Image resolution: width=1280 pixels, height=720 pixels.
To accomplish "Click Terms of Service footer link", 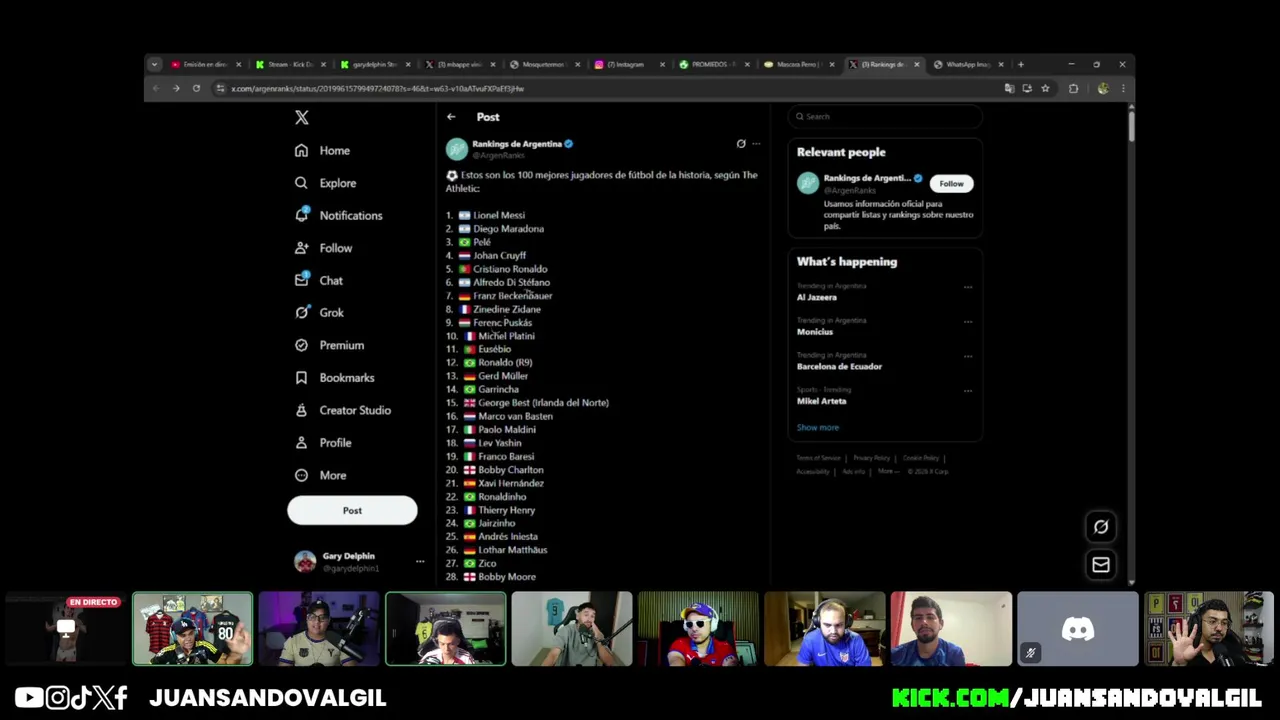I will tap(818, 458).
